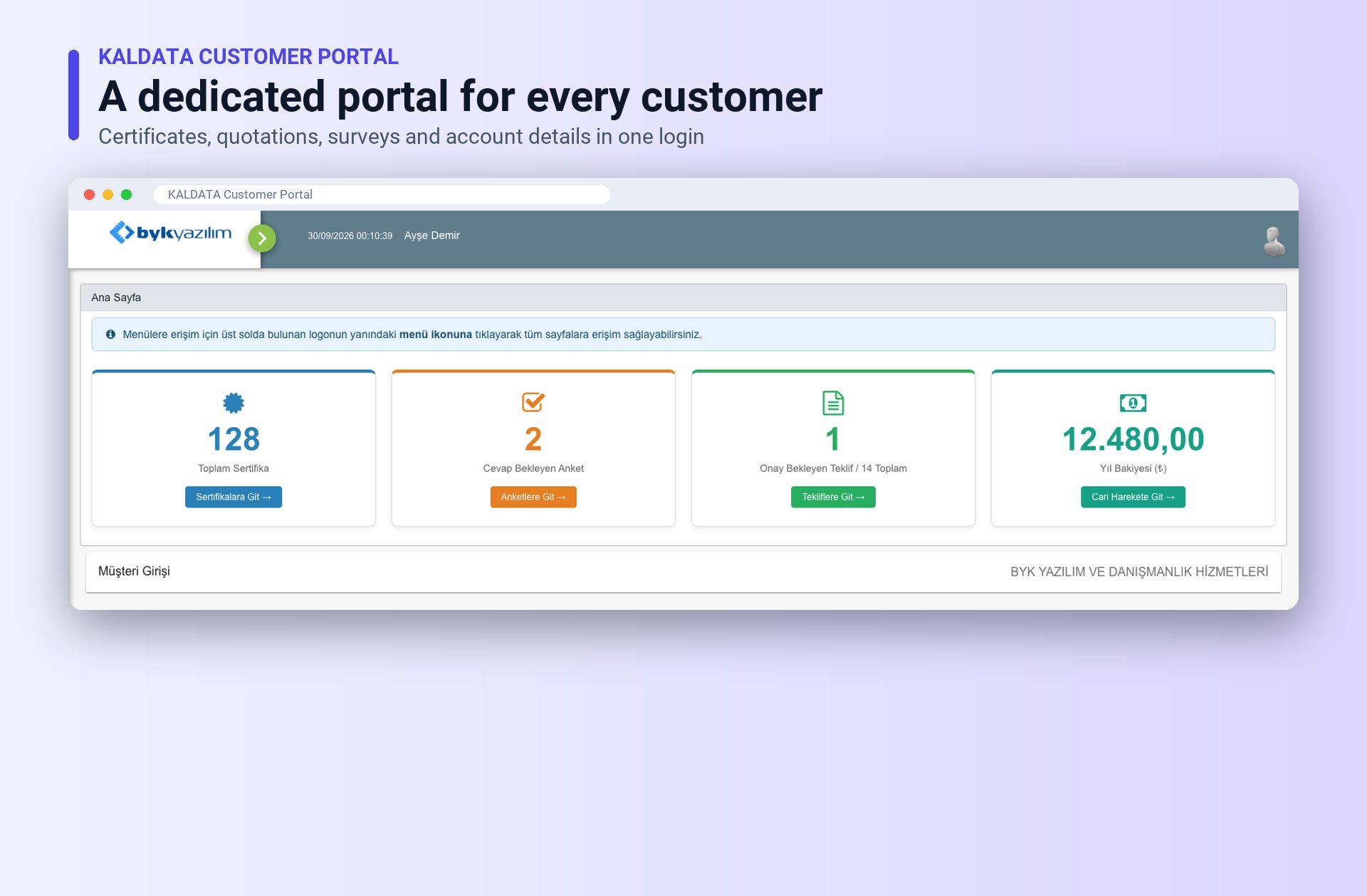Click the KALDATA Customer Portal address bar
Image resolution: width=1367 pixels, height=896 pixels.
pos(382,194)
